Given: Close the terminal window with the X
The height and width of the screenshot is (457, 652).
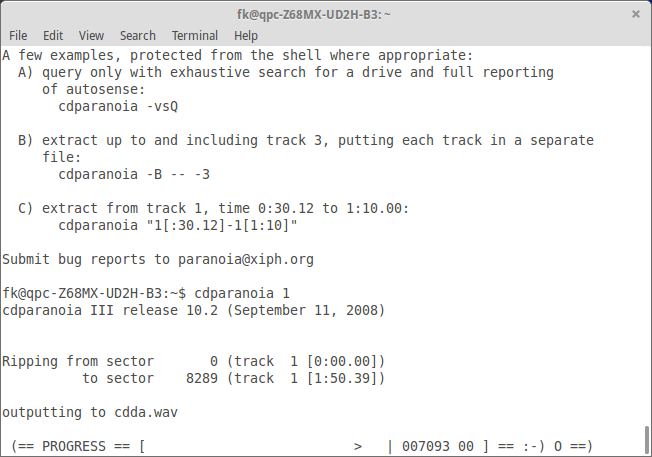Looking at the screenshot, I should coord(636,14).
